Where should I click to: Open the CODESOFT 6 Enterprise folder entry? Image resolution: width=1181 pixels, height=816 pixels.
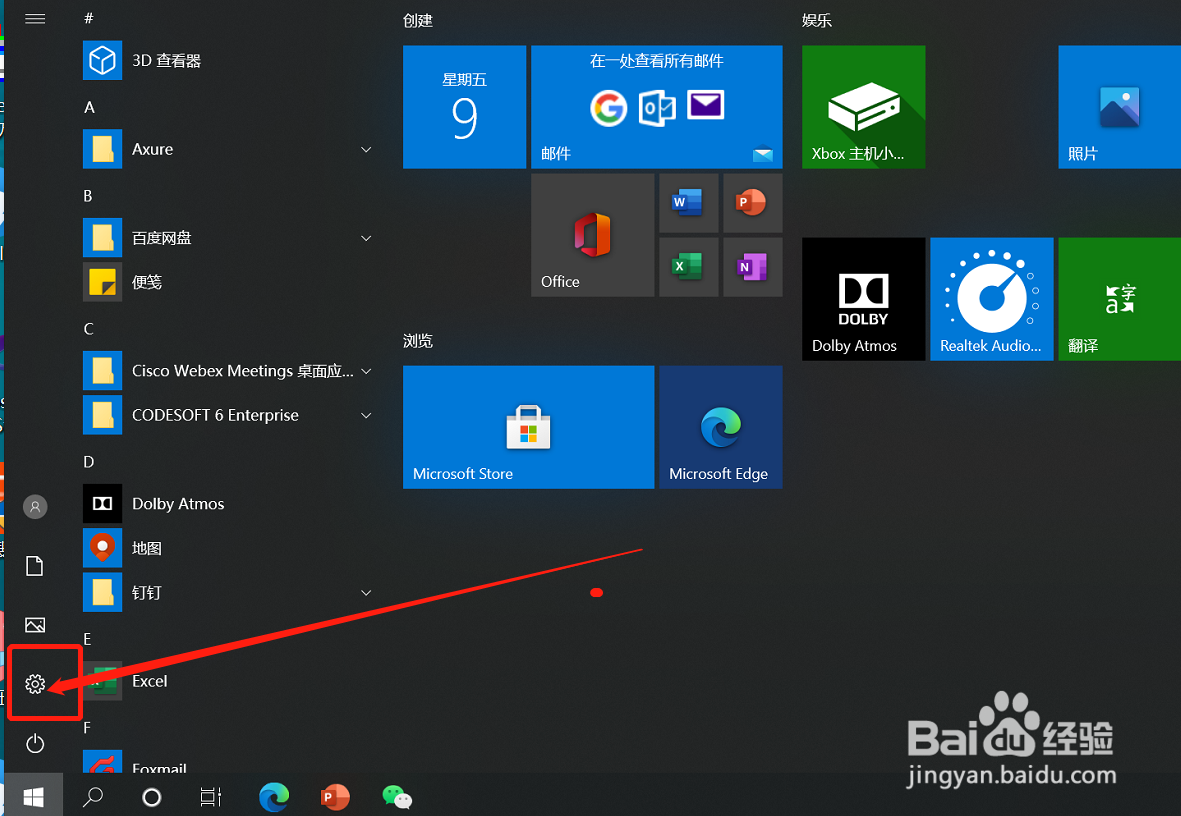click(226, 415)
